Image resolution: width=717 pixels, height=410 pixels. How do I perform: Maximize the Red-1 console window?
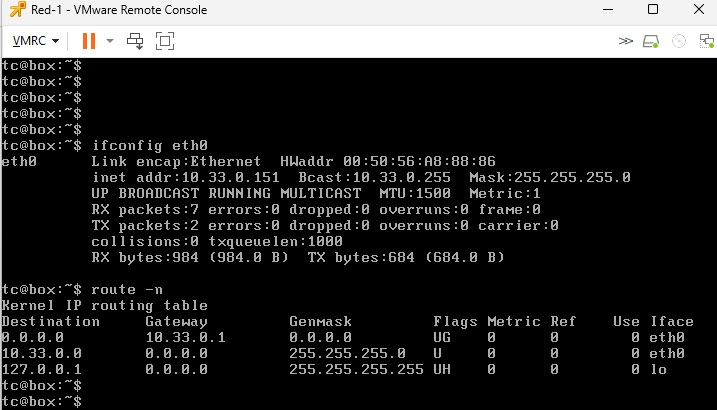point(653,10)
